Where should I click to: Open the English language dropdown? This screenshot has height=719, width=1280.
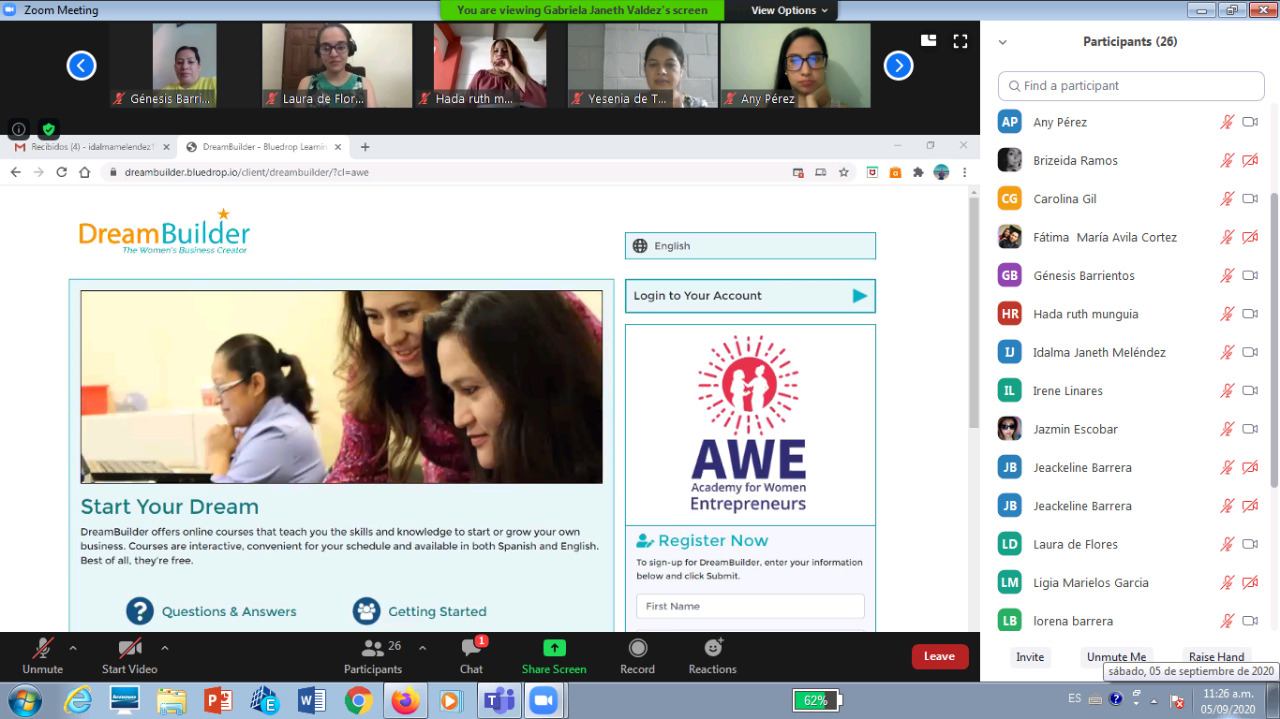click(x=750, y=246)
